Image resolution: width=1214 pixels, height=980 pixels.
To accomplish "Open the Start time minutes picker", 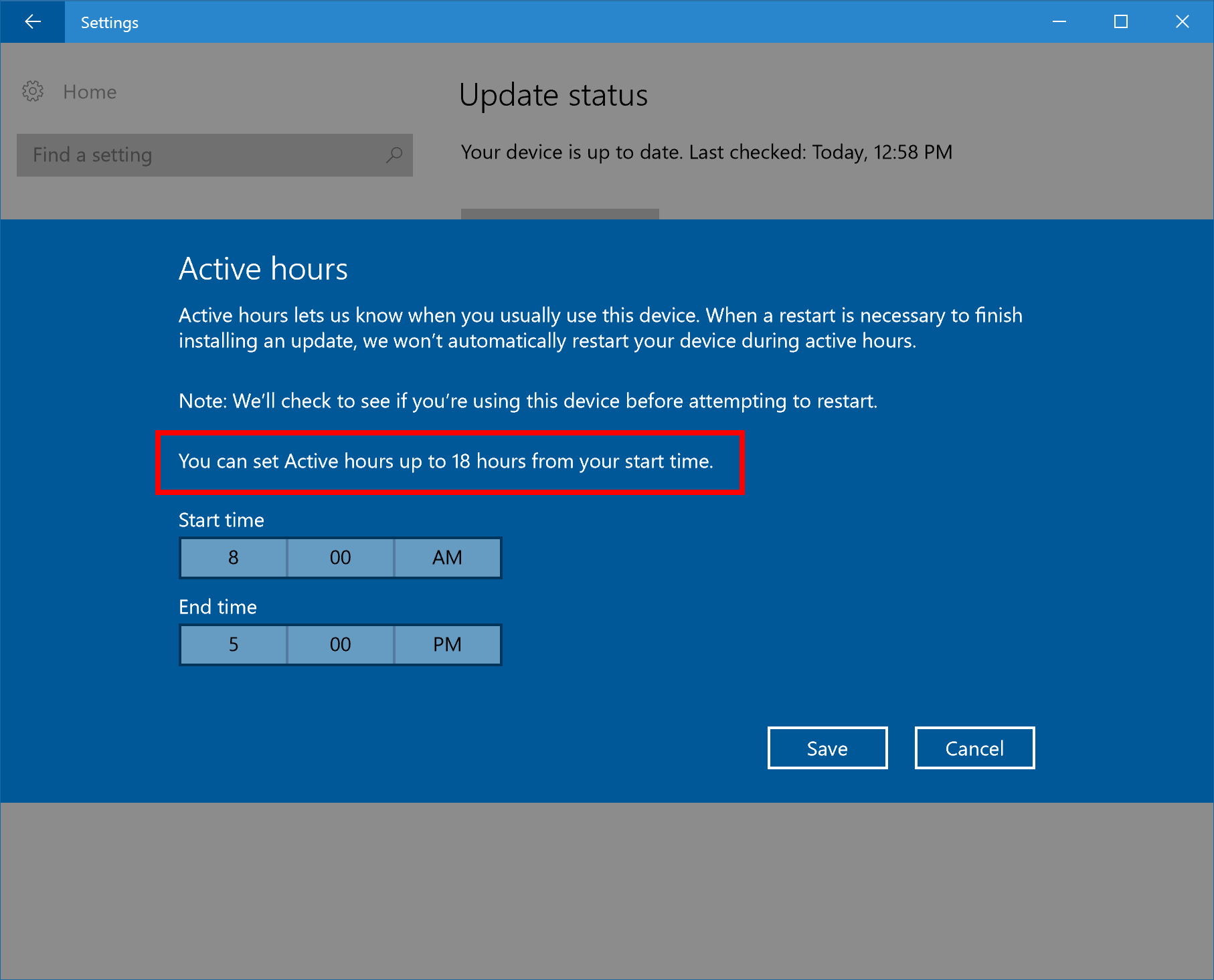I will click(341, 558).
